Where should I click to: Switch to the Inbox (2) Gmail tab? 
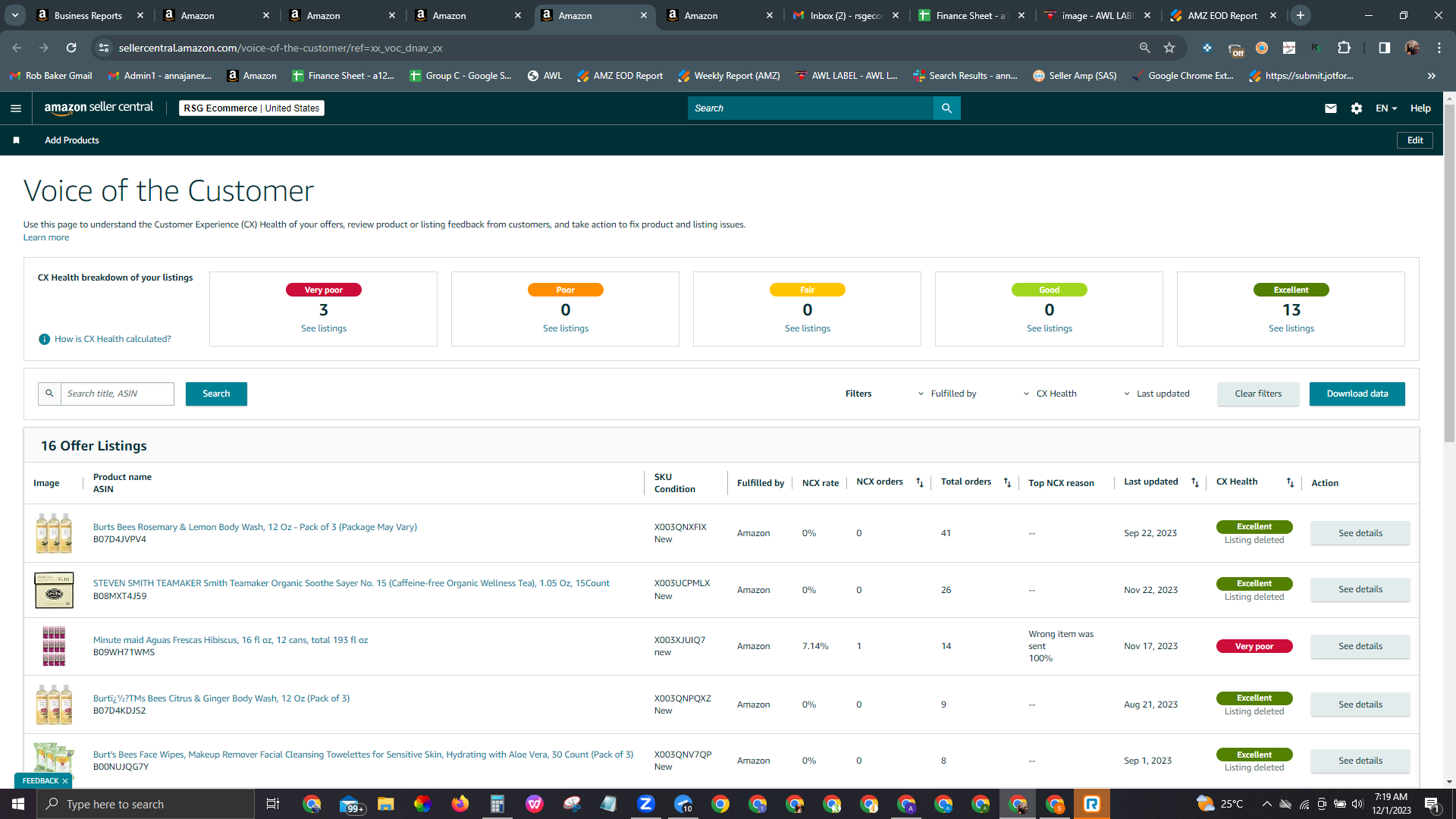846,15
